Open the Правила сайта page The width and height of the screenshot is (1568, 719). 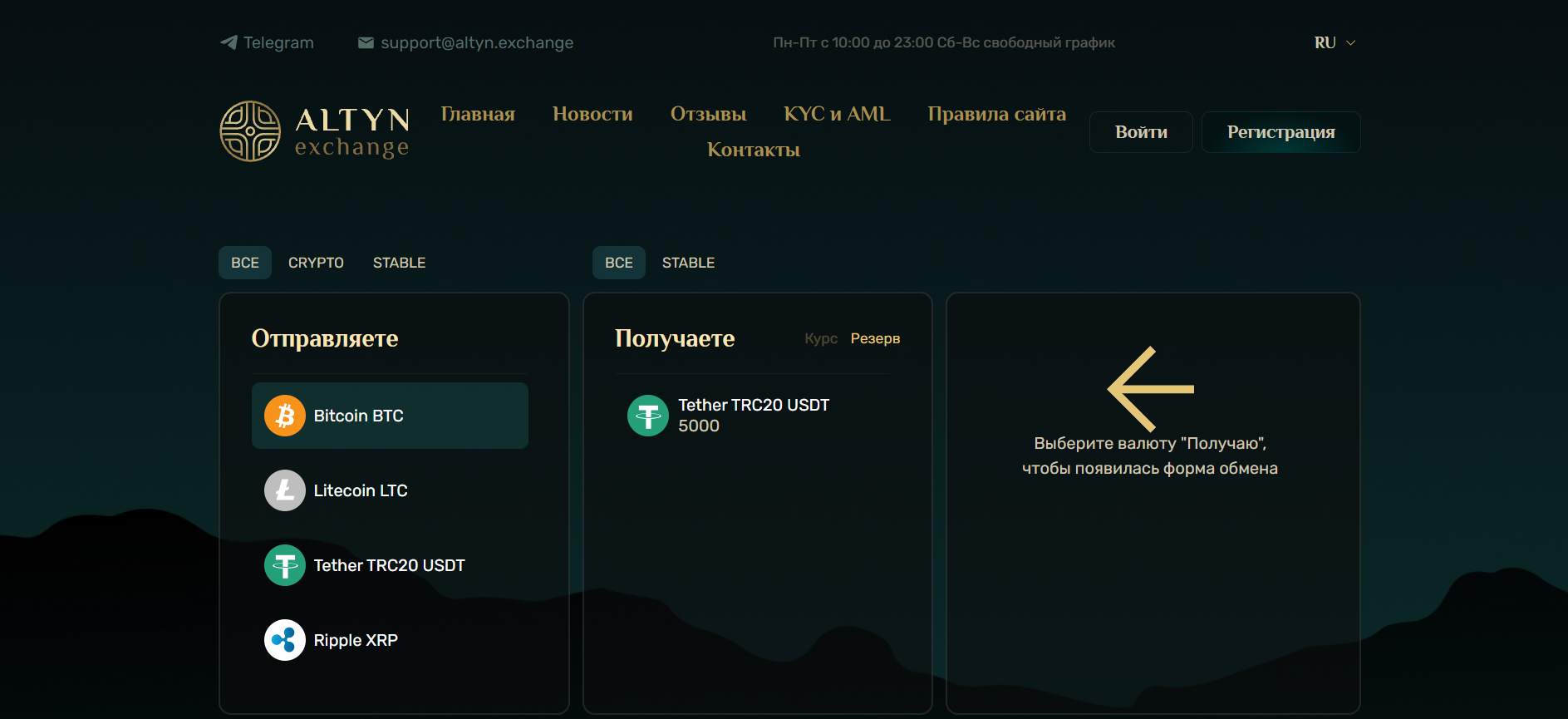click(997, 114)
